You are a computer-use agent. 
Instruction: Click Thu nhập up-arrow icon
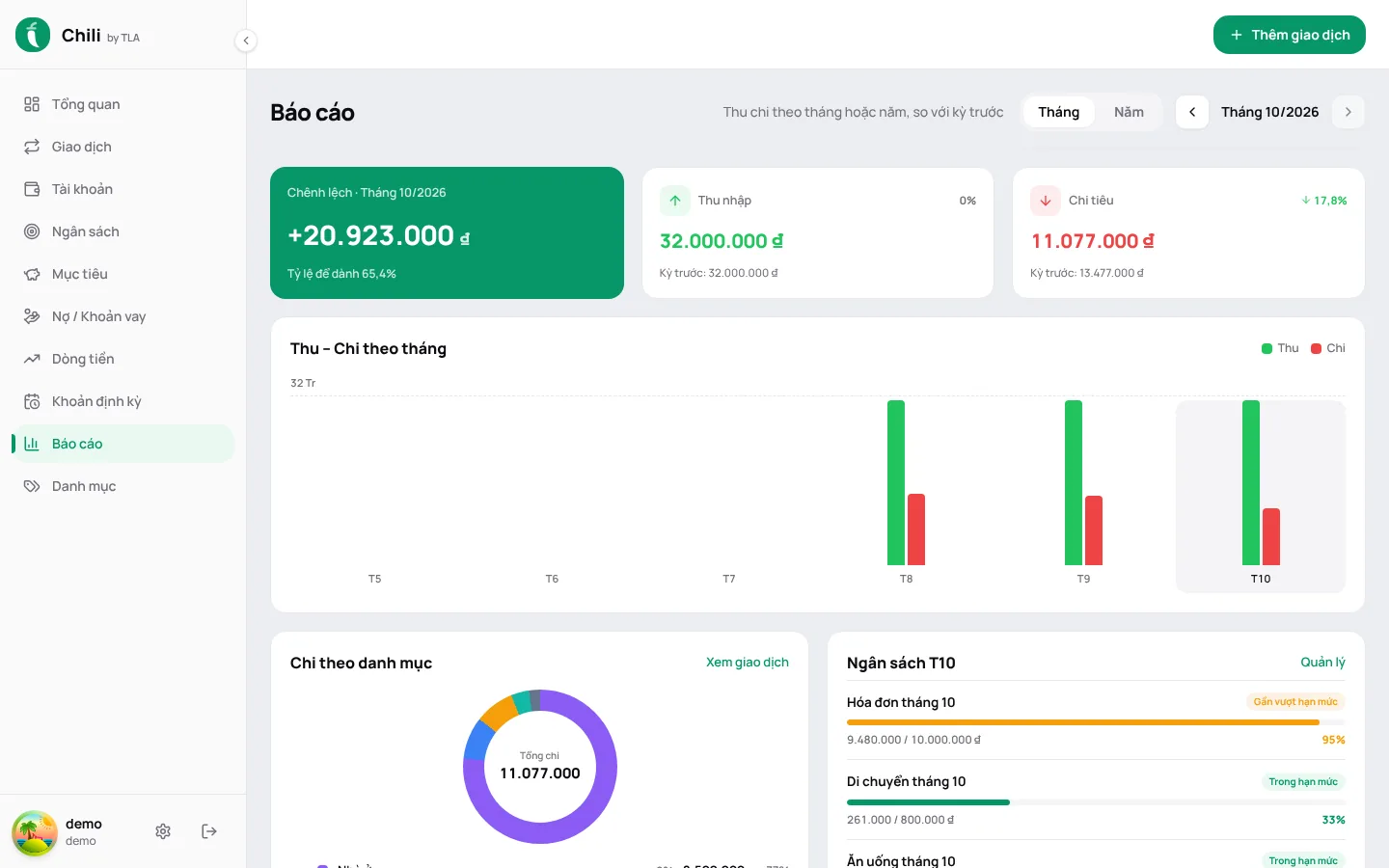[x=675, y=201]
